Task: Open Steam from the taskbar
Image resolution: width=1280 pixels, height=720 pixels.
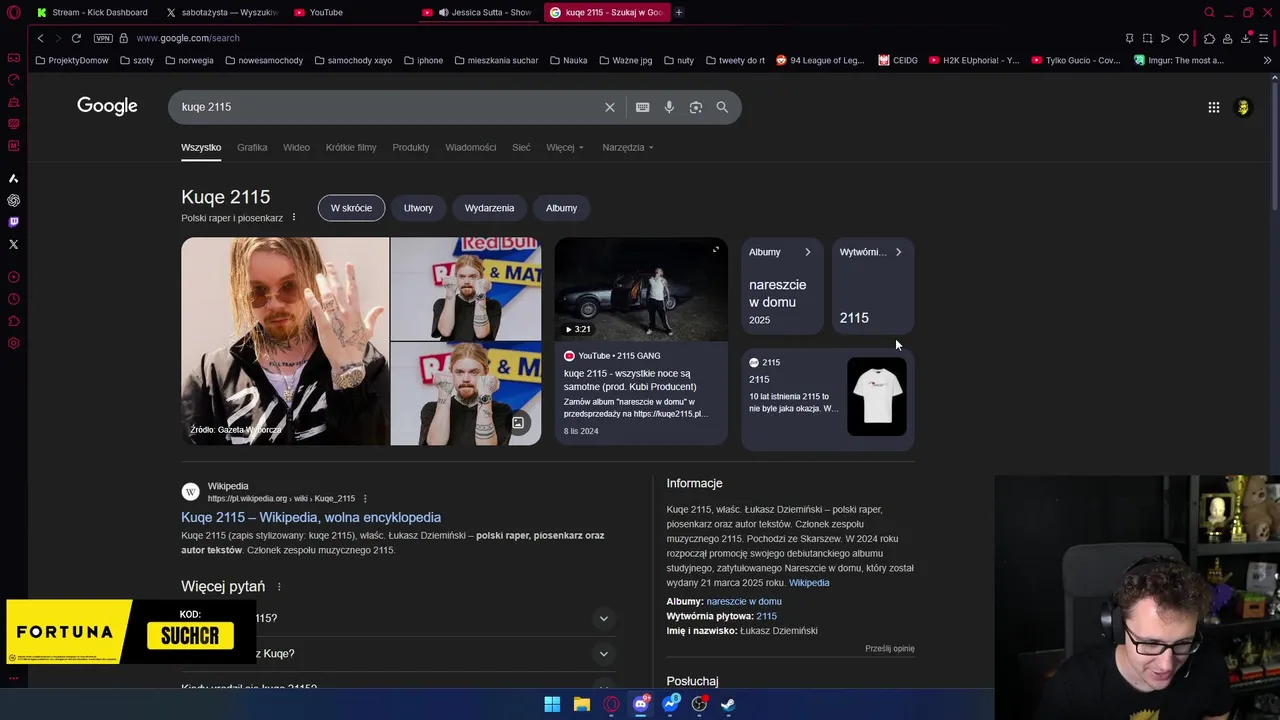Action: (728, 704)
